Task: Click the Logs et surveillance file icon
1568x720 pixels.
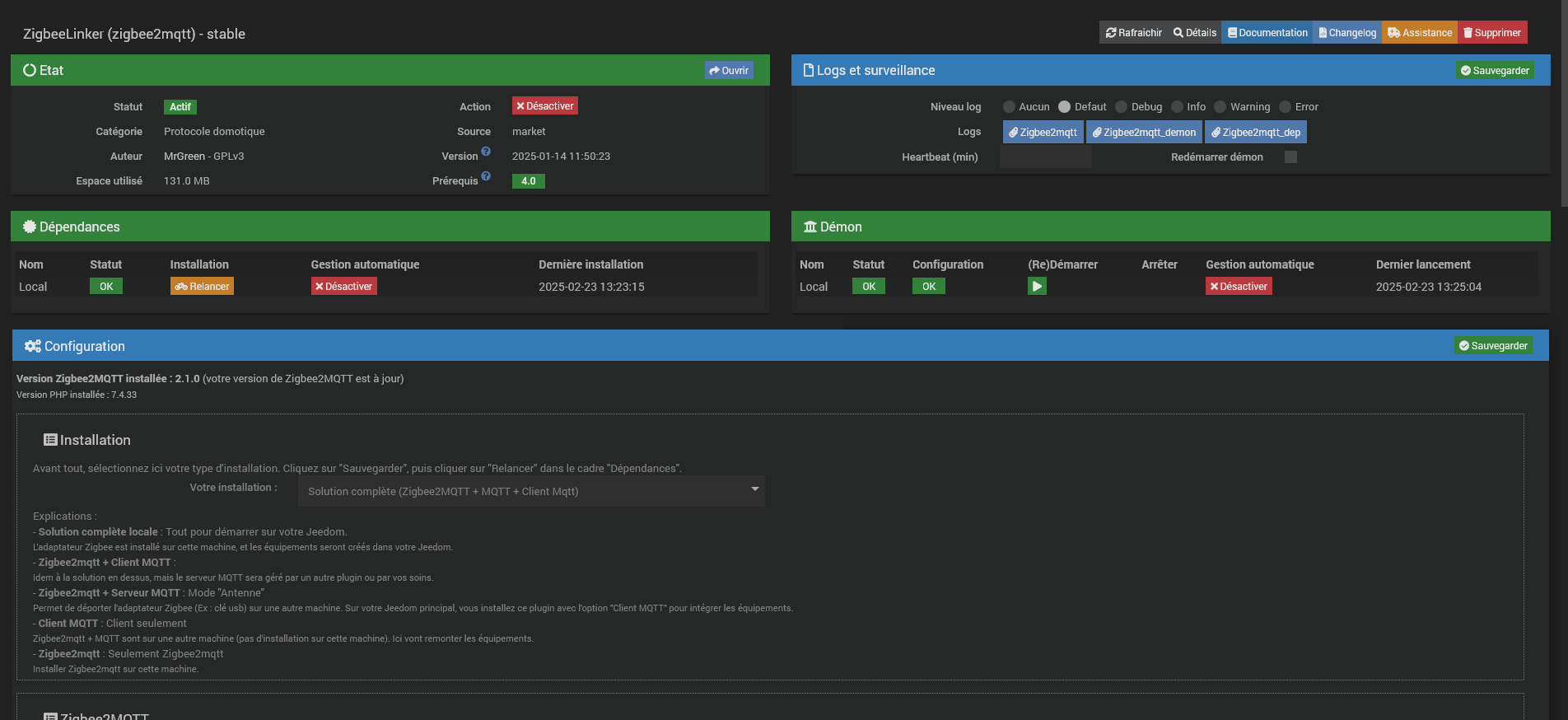Action: click(809, 70)
